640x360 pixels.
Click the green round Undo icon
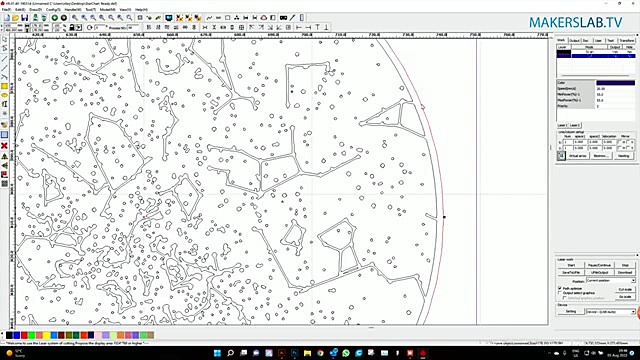[x=55, y=18]
